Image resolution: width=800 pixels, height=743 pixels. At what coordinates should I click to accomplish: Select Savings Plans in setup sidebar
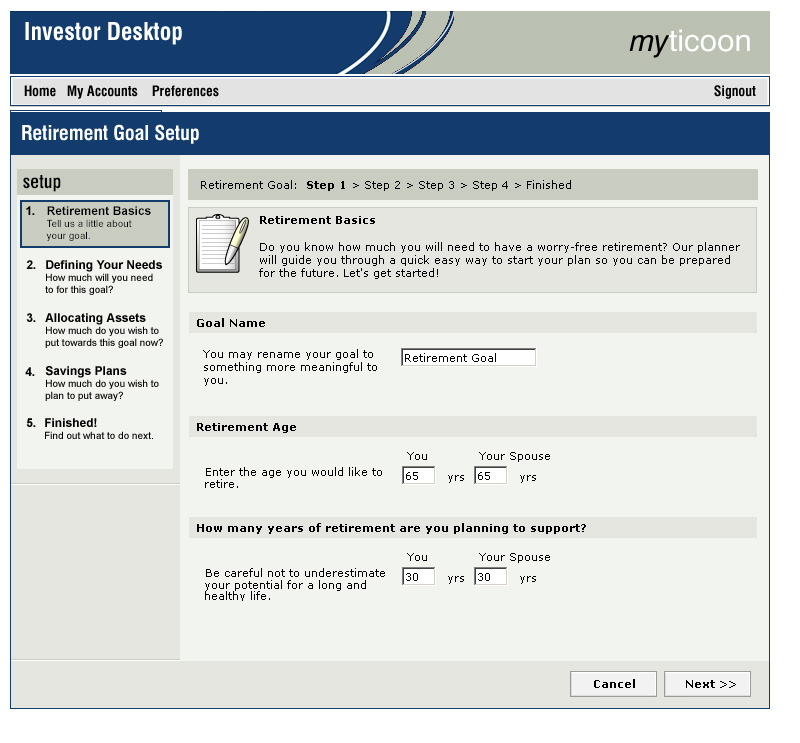coord(85,371)
